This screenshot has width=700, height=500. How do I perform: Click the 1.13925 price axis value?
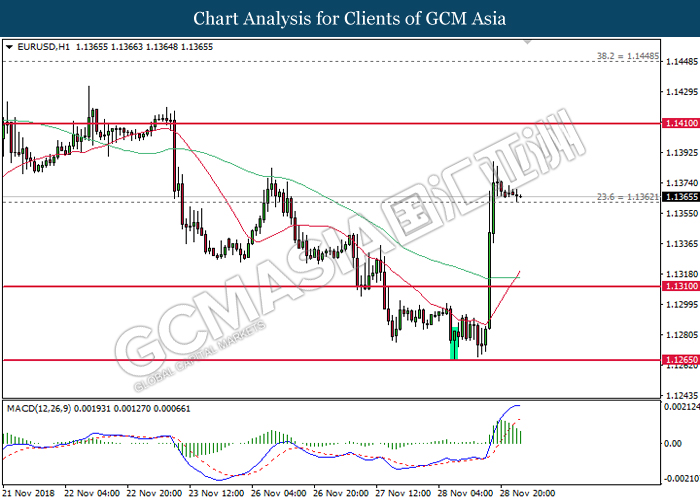tap(682, 153)
